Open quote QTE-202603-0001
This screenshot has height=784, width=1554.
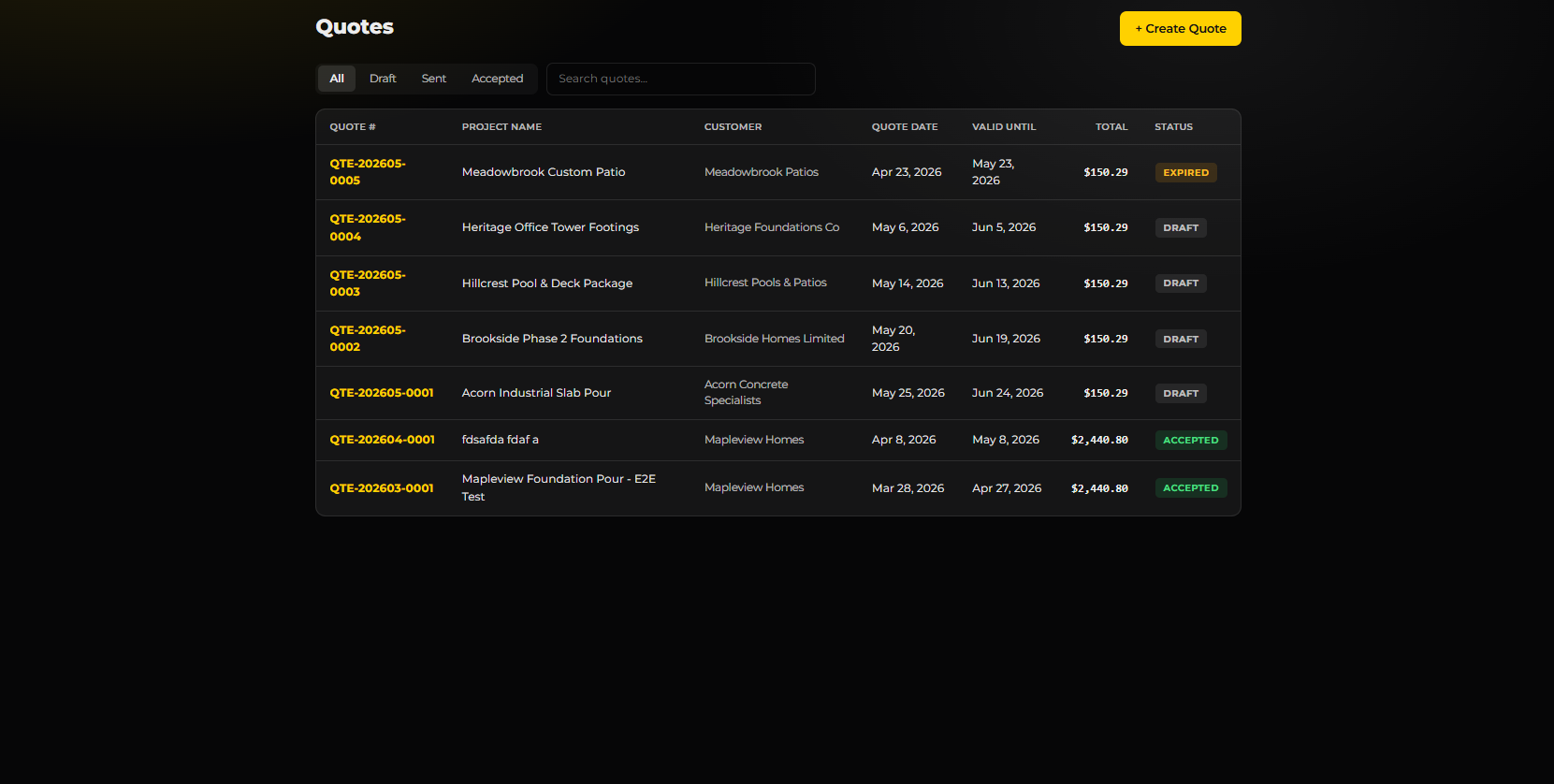coord(382,488)
